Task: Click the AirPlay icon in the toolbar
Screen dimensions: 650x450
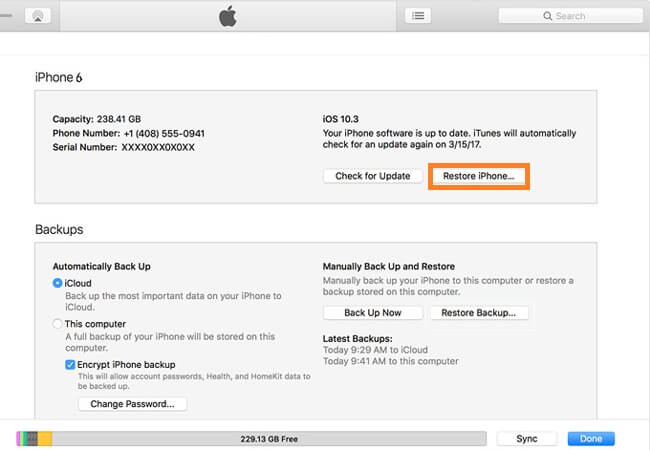Action: click(40, 16)
